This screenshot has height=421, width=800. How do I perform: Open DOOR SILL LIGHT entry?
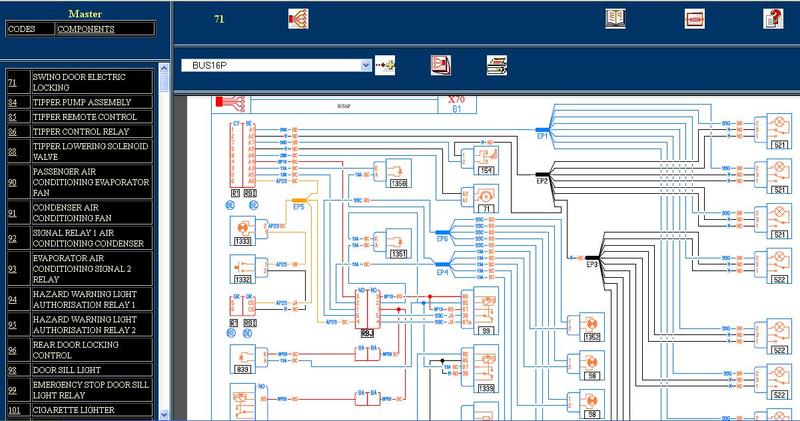click(x=91, y=370)
